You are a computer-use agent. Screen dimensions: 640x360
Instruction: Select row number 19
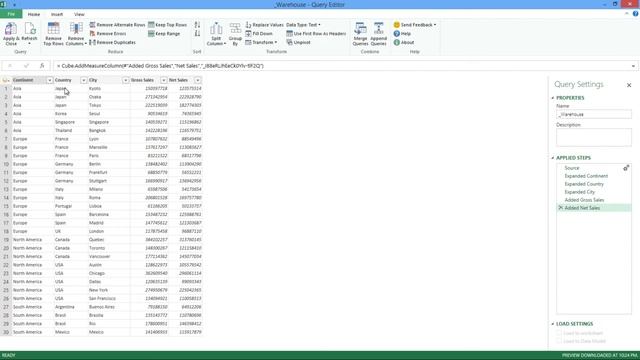6,240
